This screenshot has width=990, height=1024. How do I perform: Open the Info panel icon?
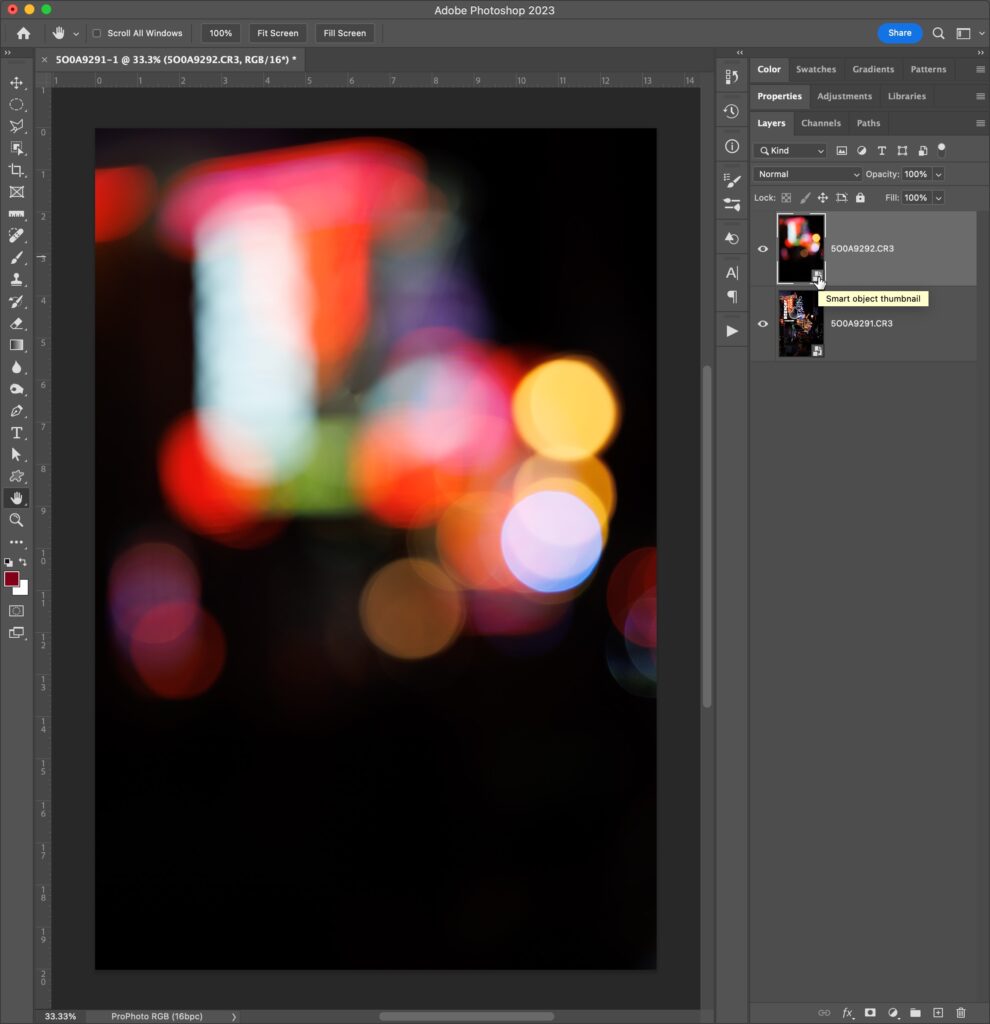731,146
